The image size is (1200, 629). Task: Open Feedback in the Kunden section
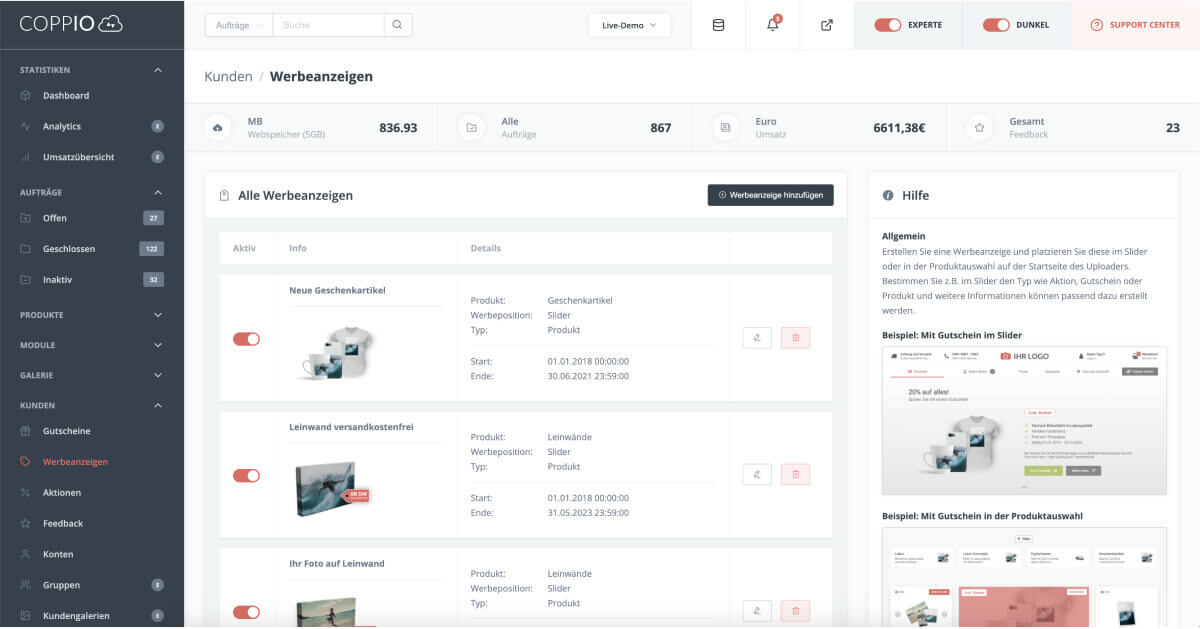[x=63, y=524]
